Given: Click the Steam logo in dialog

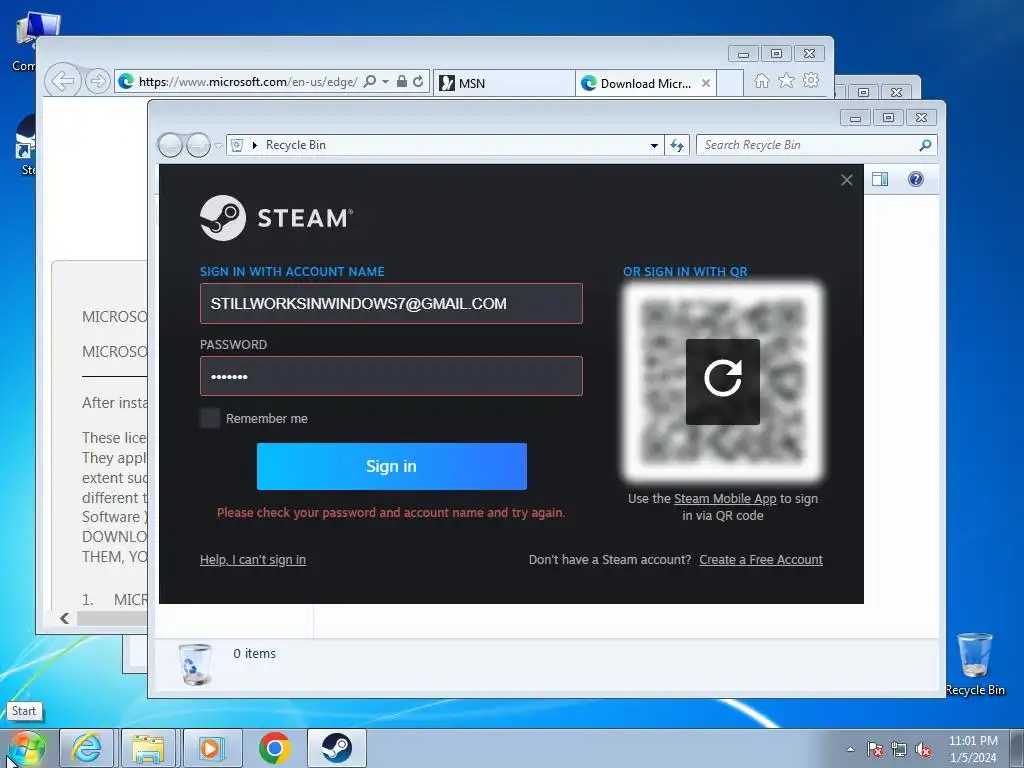Looking at the screenshot, I should click(276, 217).
